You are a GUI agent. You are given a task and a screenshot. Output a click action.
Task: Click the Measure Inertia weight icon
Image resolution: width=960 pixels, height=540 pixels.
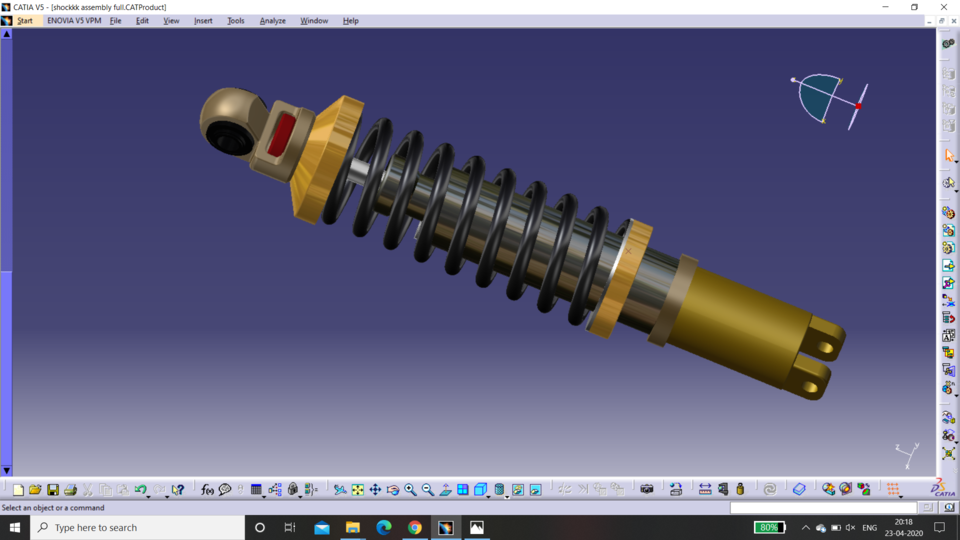pyautogui.click(x=740, y=489)
